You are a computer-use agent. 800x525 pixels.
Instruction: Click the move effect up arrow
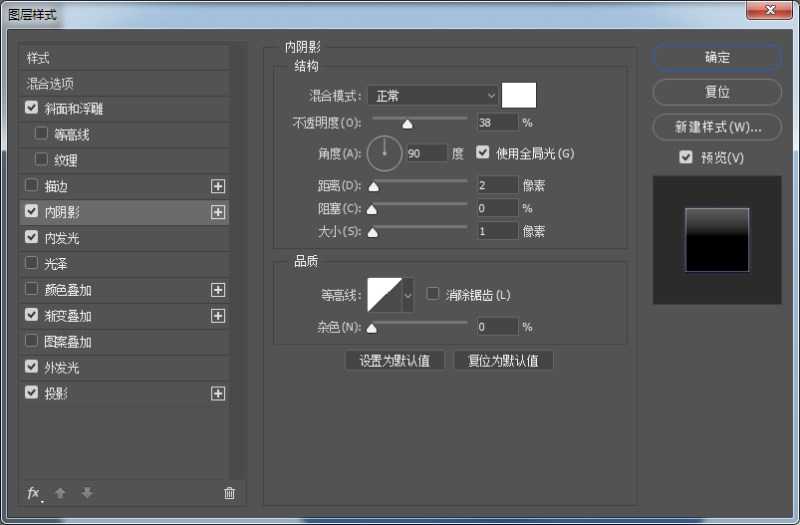click(60, 493)
